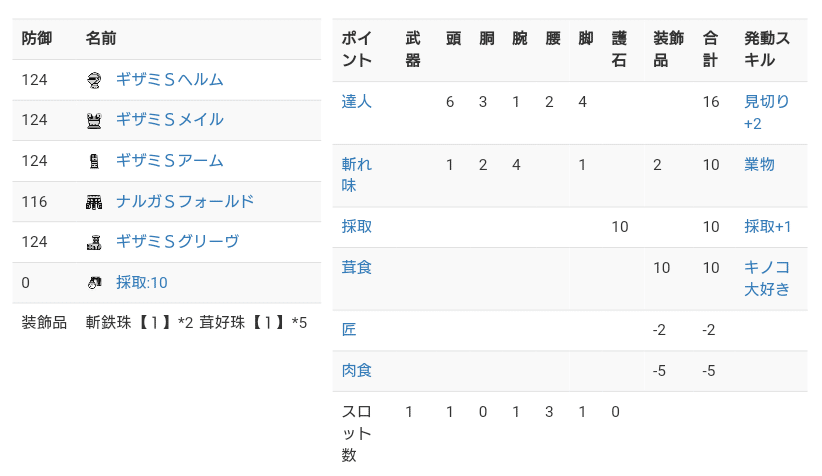822x476 pixels.
Task: Open the ギザミＳメイル armor link
Action: 169,120
